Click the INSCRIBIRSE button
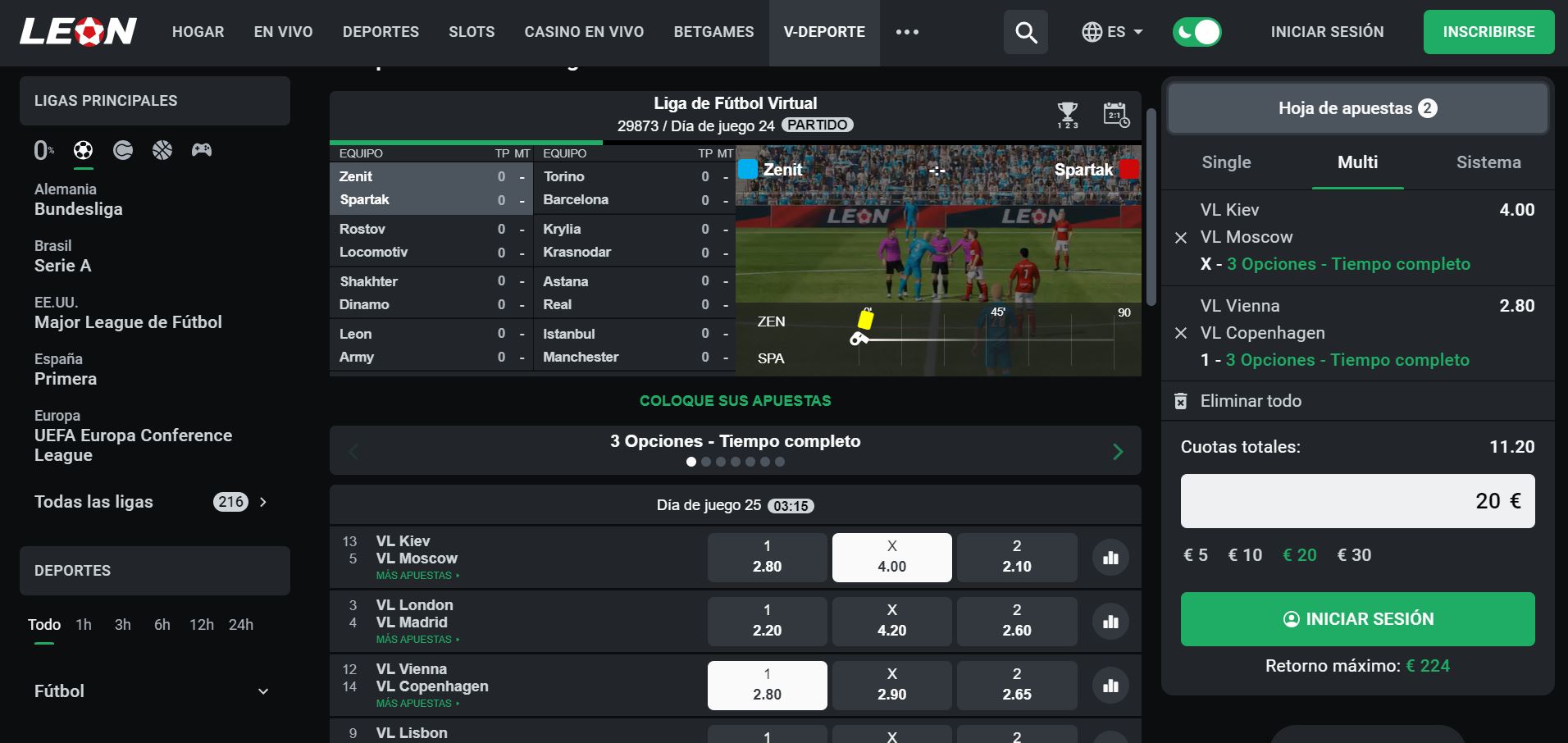1568x743 pixels. click(x=1489, y=32)
